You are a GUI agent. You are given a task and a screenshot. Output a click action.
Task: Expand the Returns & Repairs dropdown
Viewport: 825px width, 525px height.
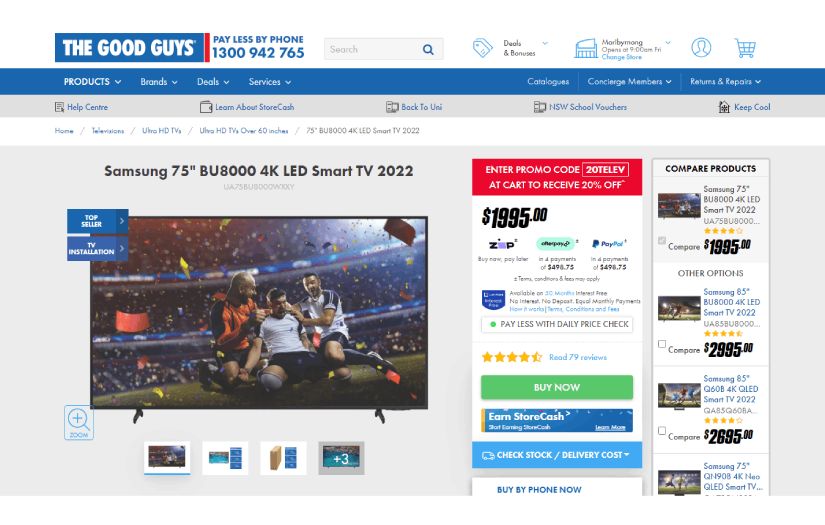click(726, 82)
